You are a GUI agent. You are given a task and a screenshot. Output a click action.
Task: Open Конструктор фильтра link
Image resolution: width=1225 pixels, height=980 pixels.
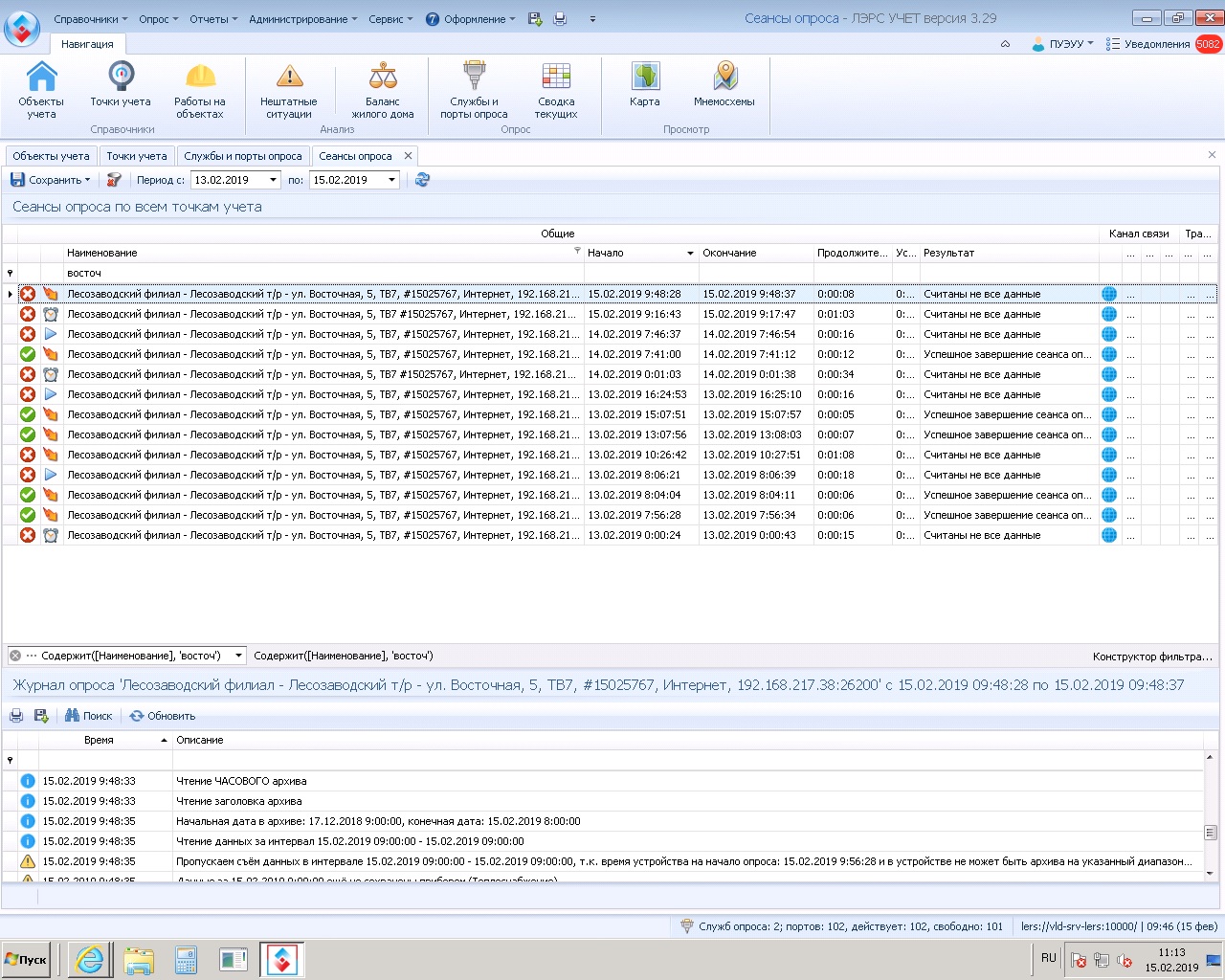(1152, 657)
